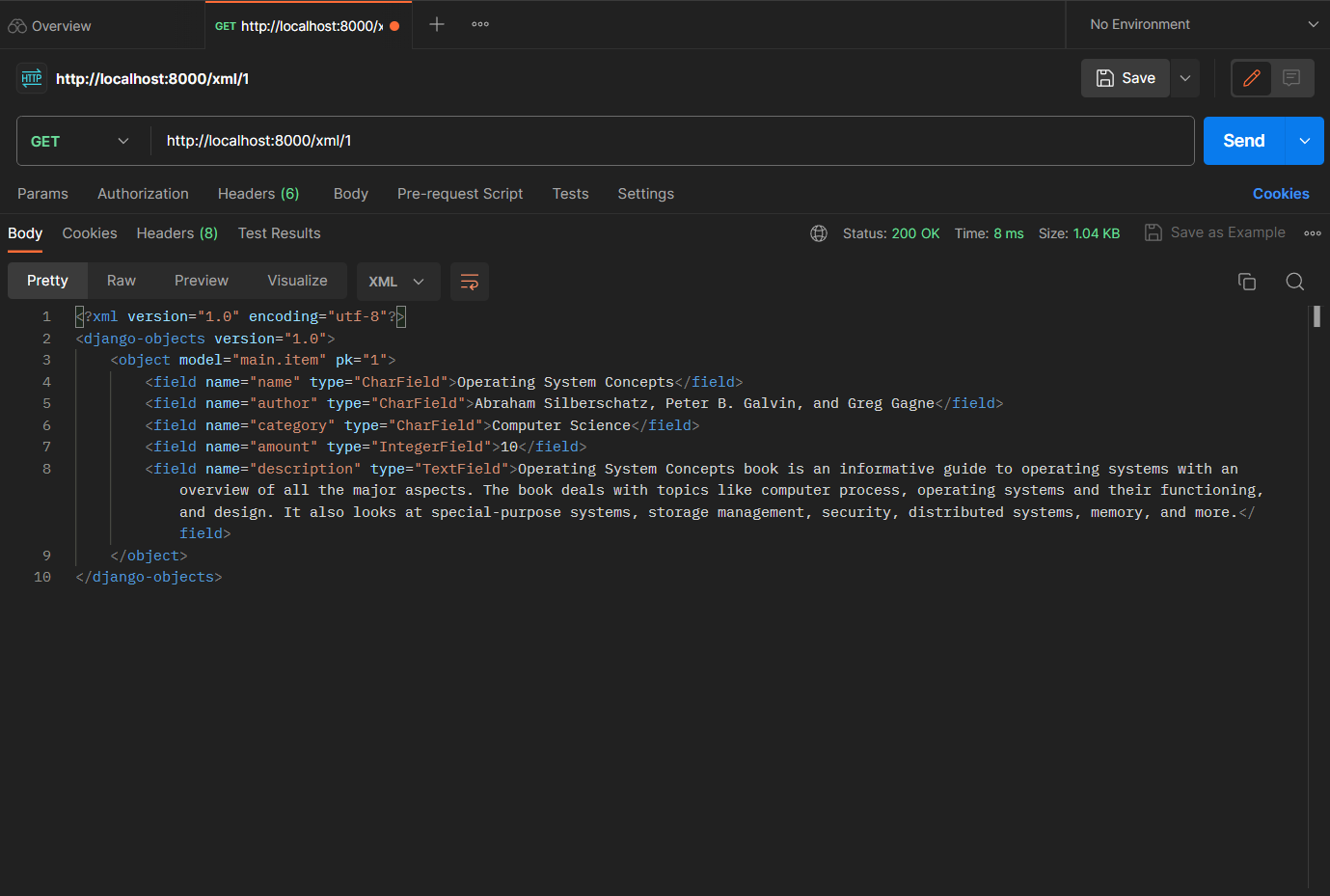Select the response Body tab

tap(25, 233)
